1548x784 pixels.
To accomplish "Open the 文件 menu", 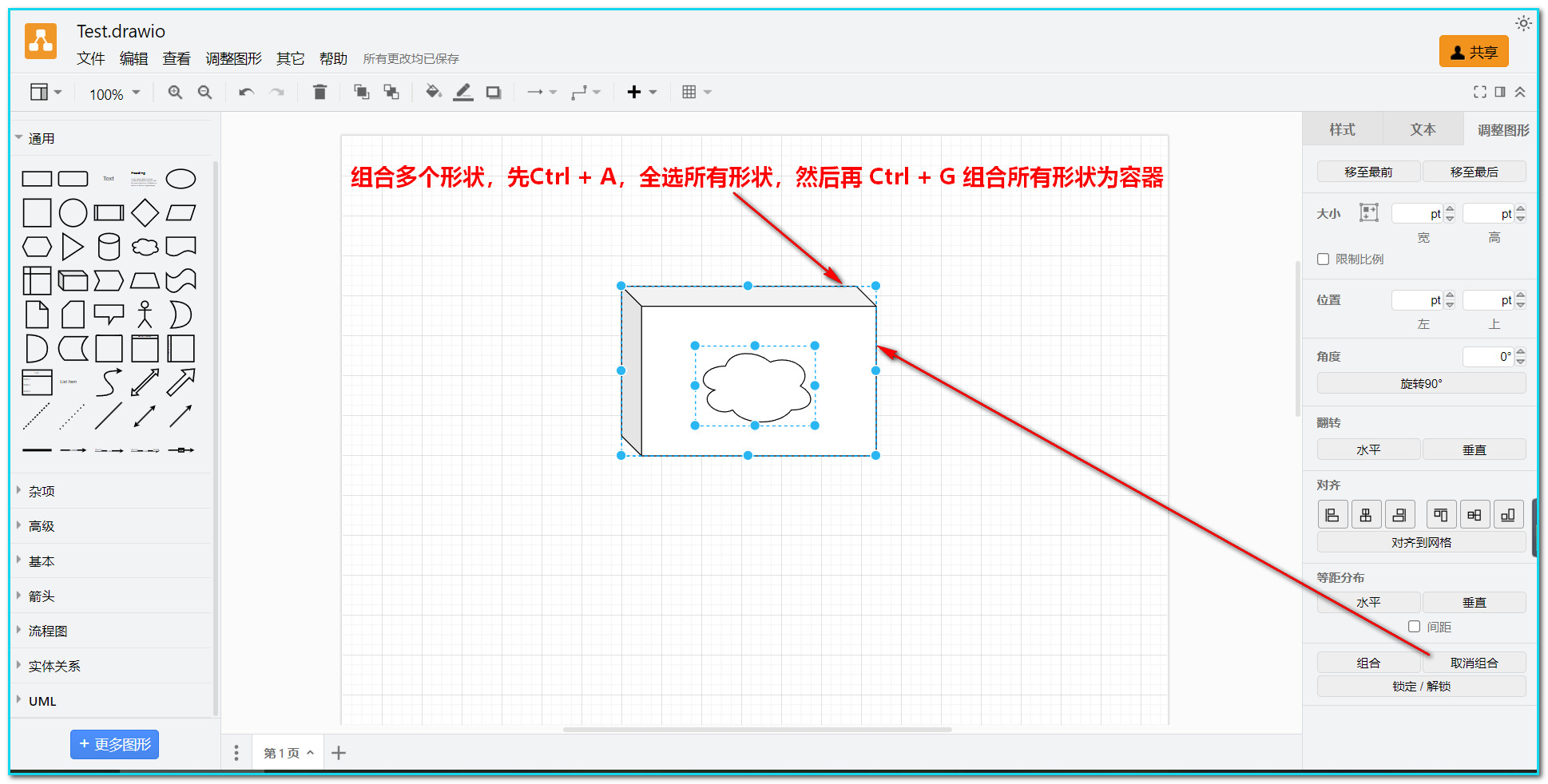I will click(x=90, y=58).
